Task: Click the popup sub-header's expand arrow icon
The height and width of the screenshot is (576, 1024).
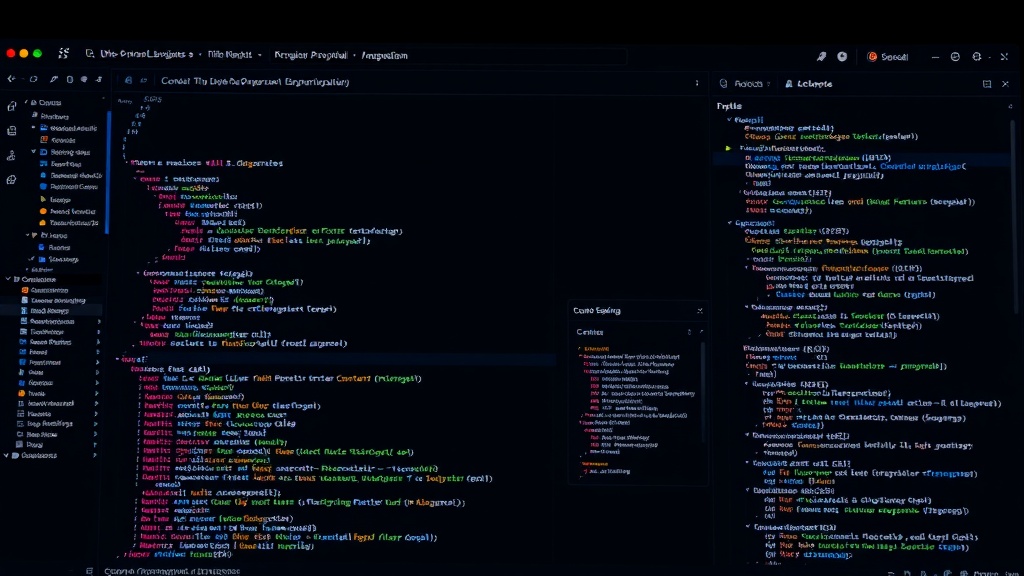Action: (701, 332)
